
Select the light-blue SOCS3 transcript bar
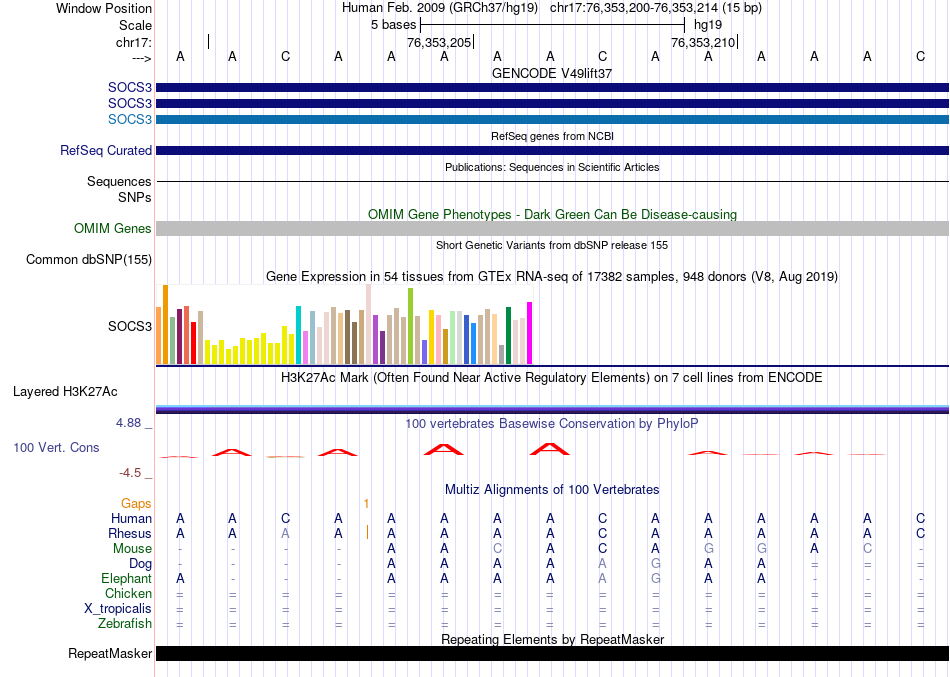552,119
